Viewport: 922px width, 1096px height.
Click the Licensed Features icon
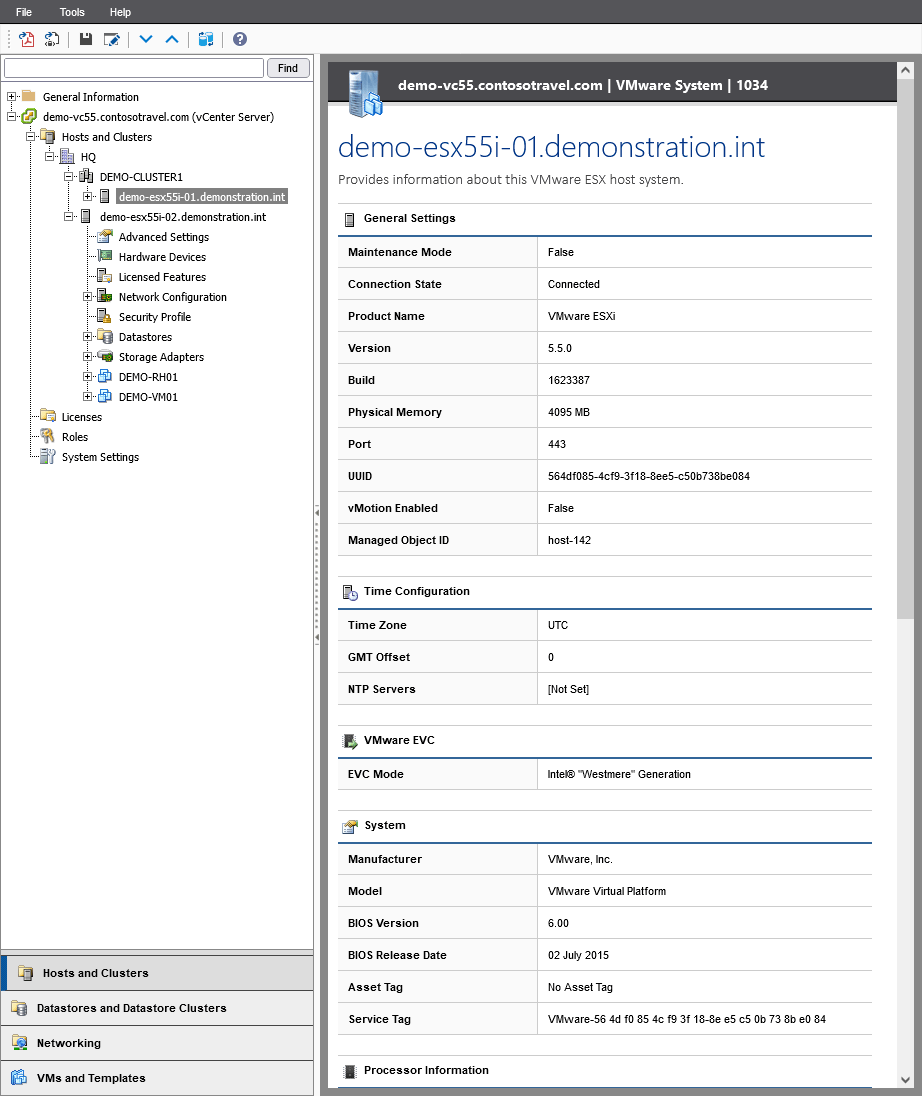point(104,276)
